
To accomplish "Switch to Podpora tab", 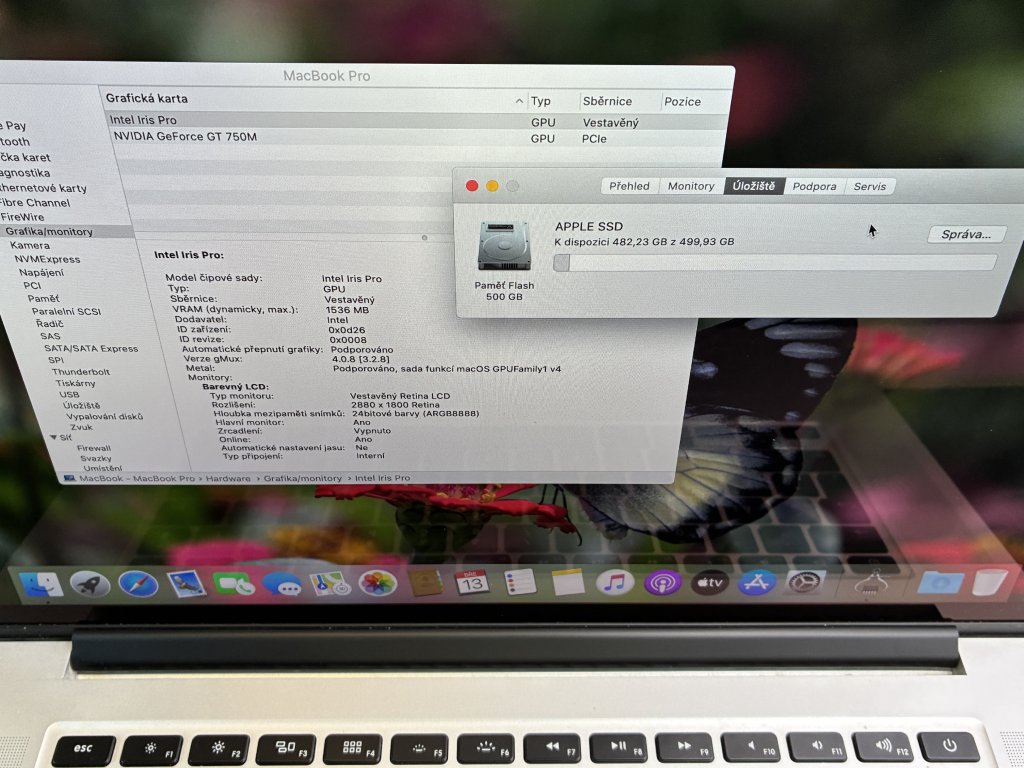I will (x=814, y=186).
